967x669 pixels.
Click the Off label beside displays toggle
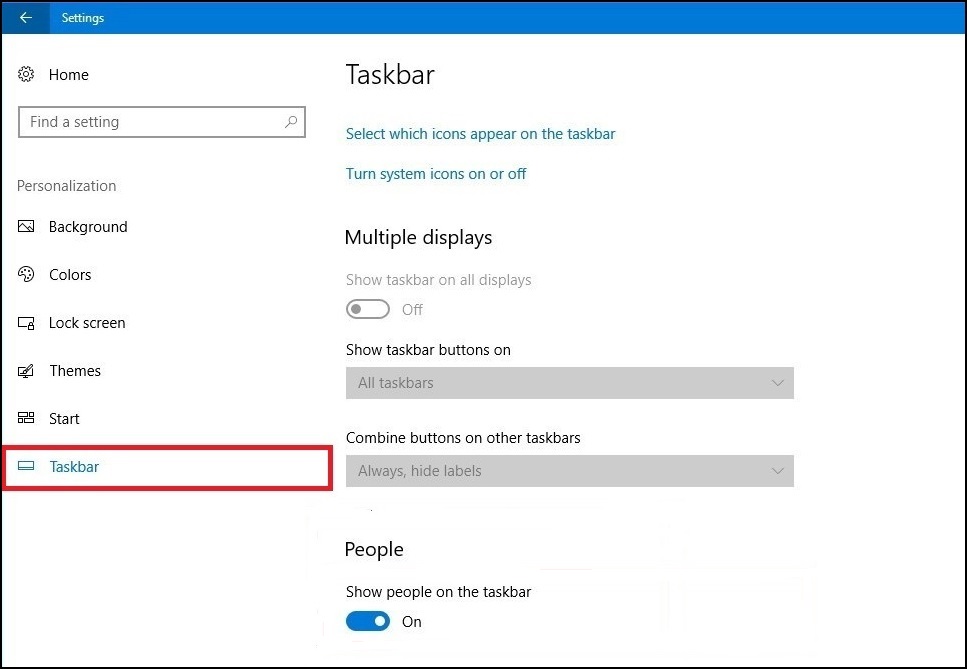point(413,310)
